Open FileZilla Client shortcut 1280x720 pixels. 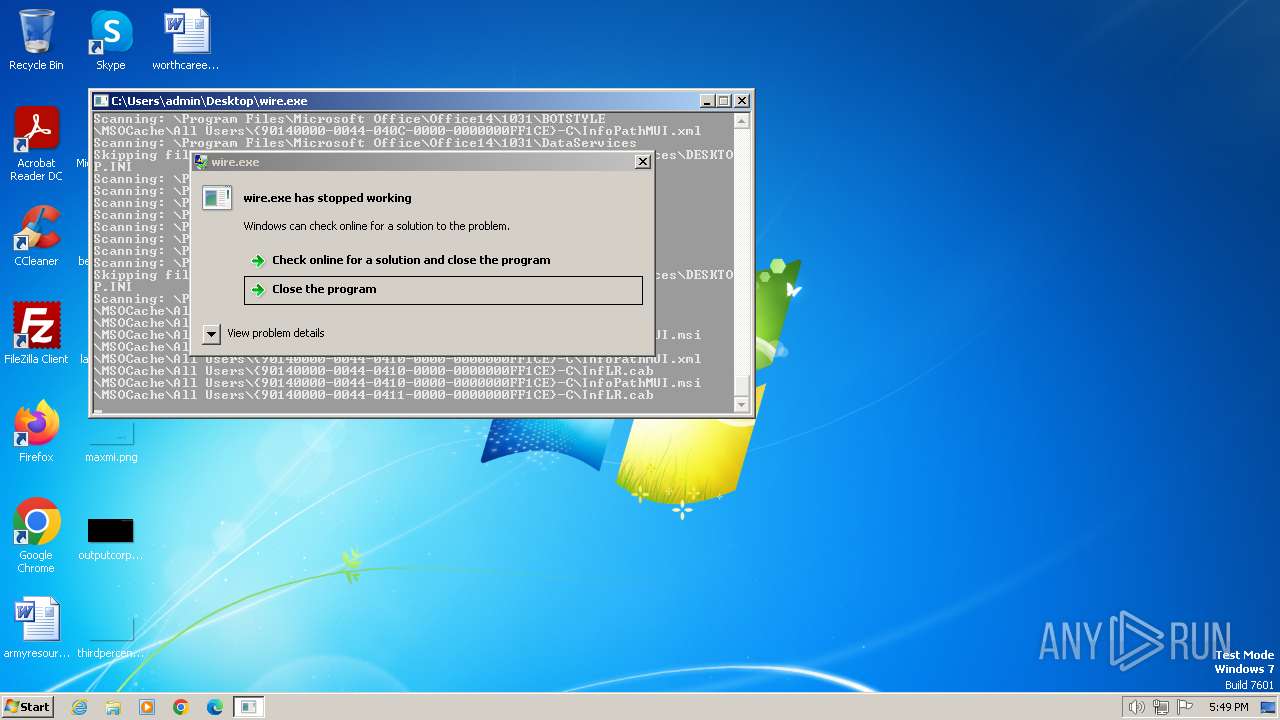(36, 334)
